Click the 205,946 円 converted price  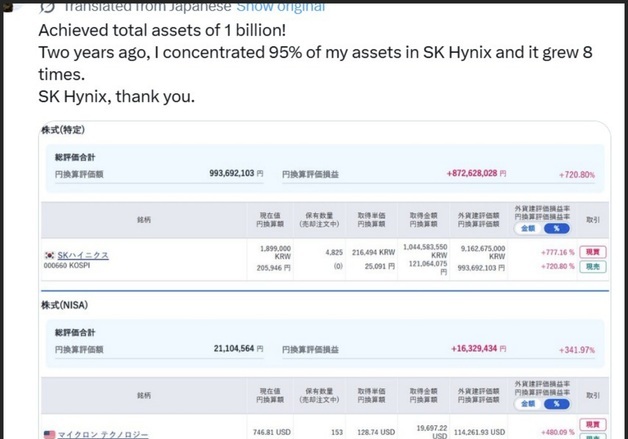coord(274,268)
